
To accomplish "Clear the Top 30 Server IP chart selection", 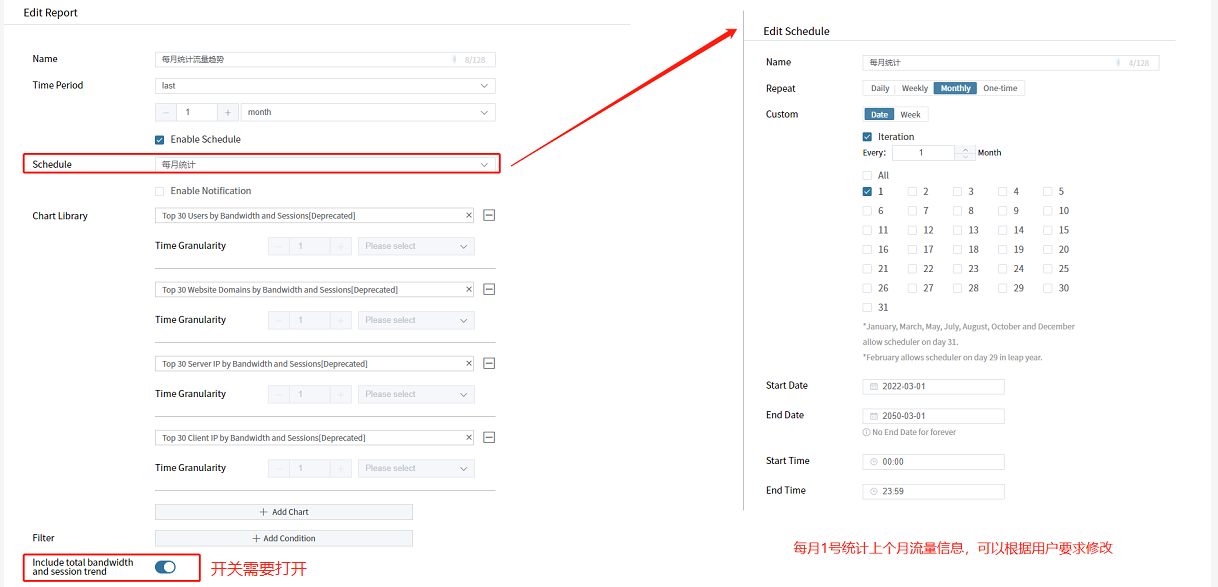I will [468, 363].
